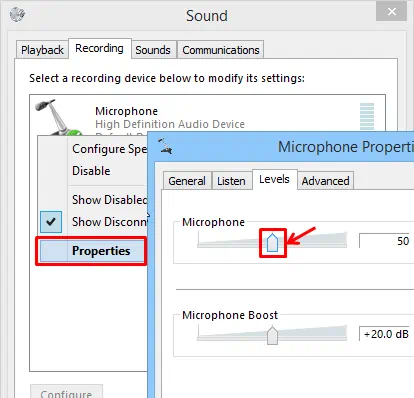Click Properties in the context menu
The image size is (414, 398).
point(91,251)
